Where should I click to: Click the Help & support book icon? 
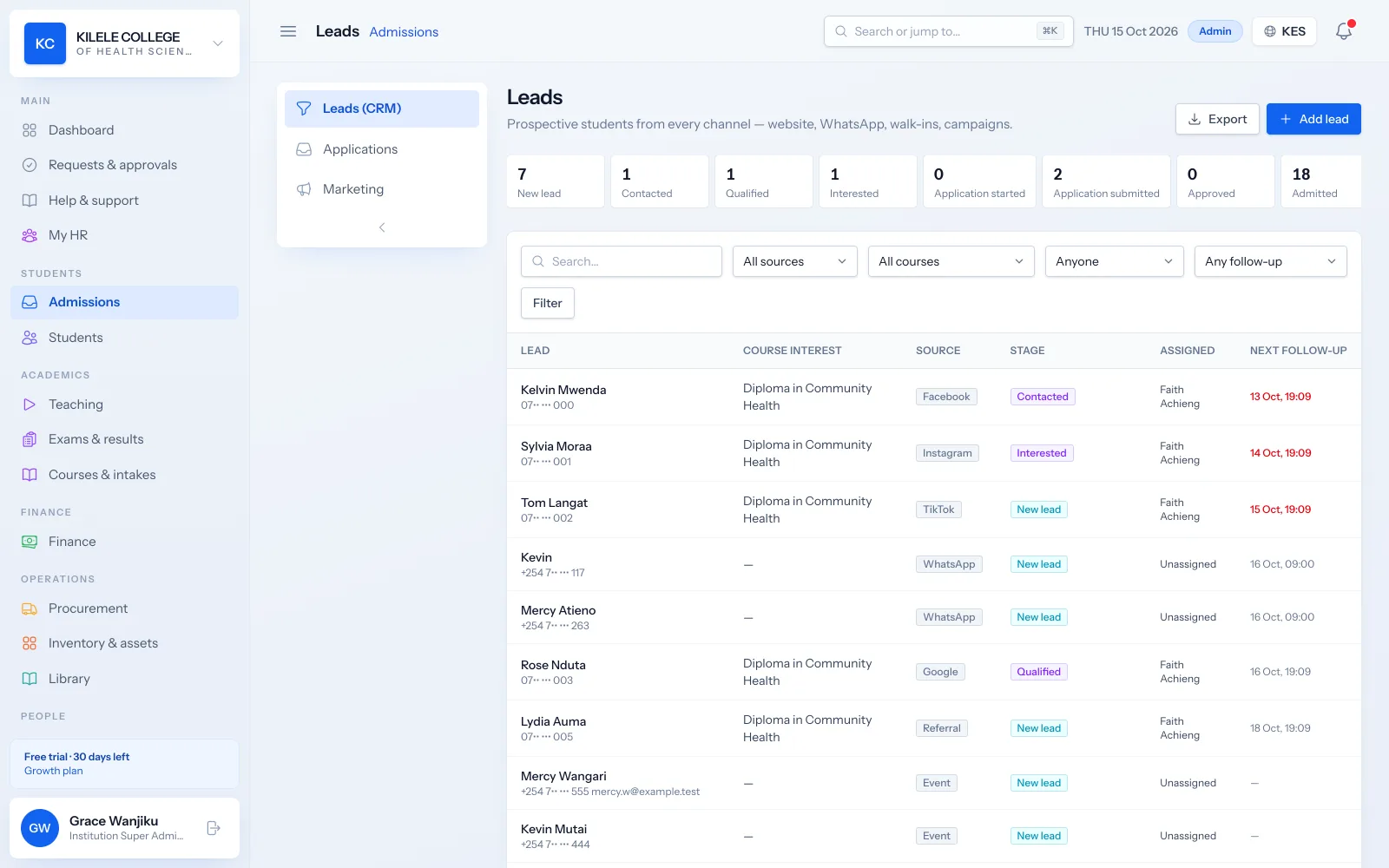point(30,201)
